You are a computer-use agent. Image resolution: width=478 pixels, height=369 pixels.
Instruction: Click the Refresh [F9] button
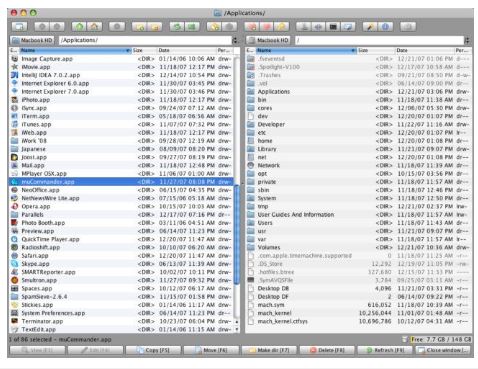(x=385, y=350)
